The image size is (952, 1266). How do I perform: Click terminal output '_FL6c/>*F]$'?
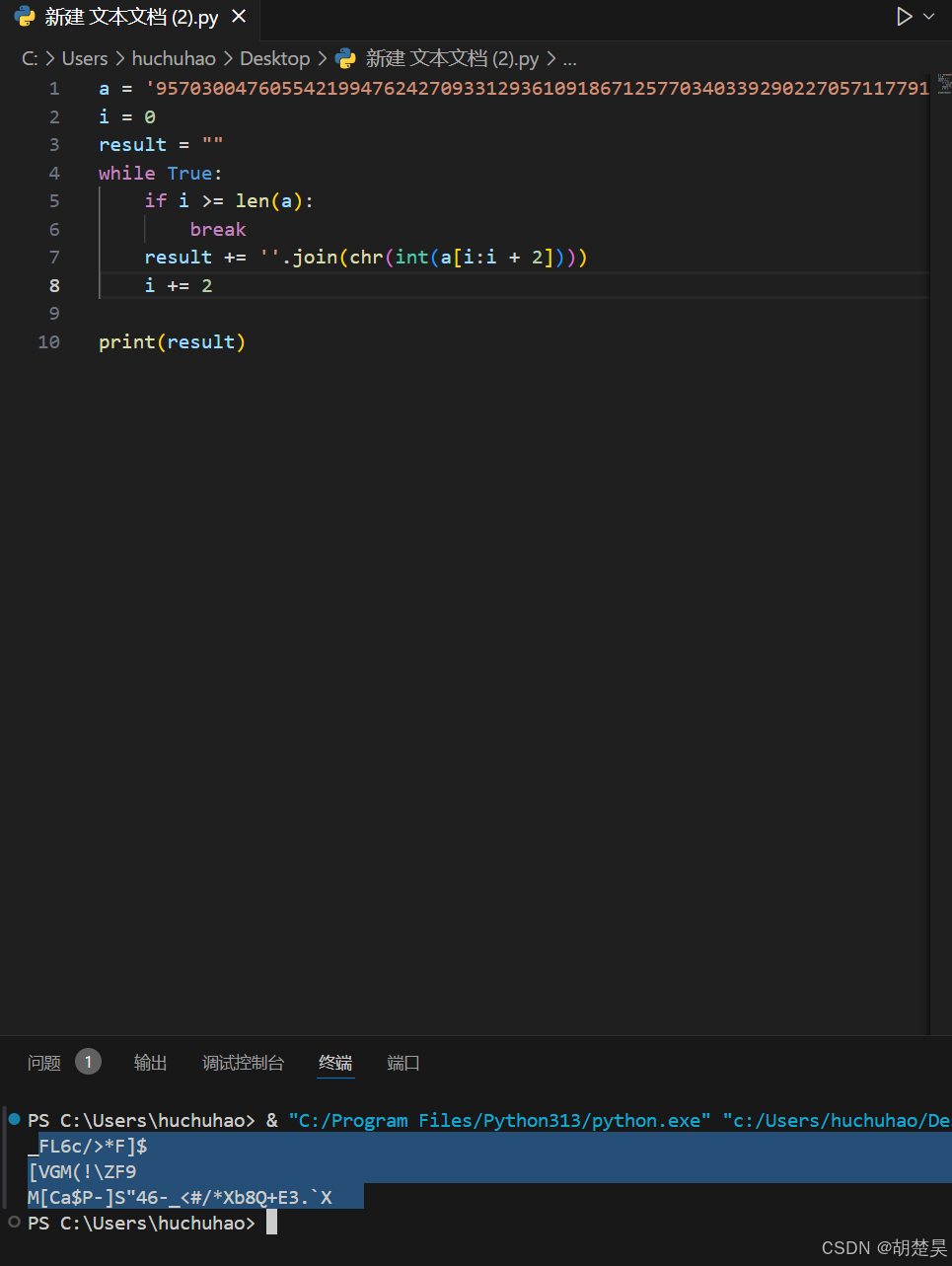click(88, 1146)
